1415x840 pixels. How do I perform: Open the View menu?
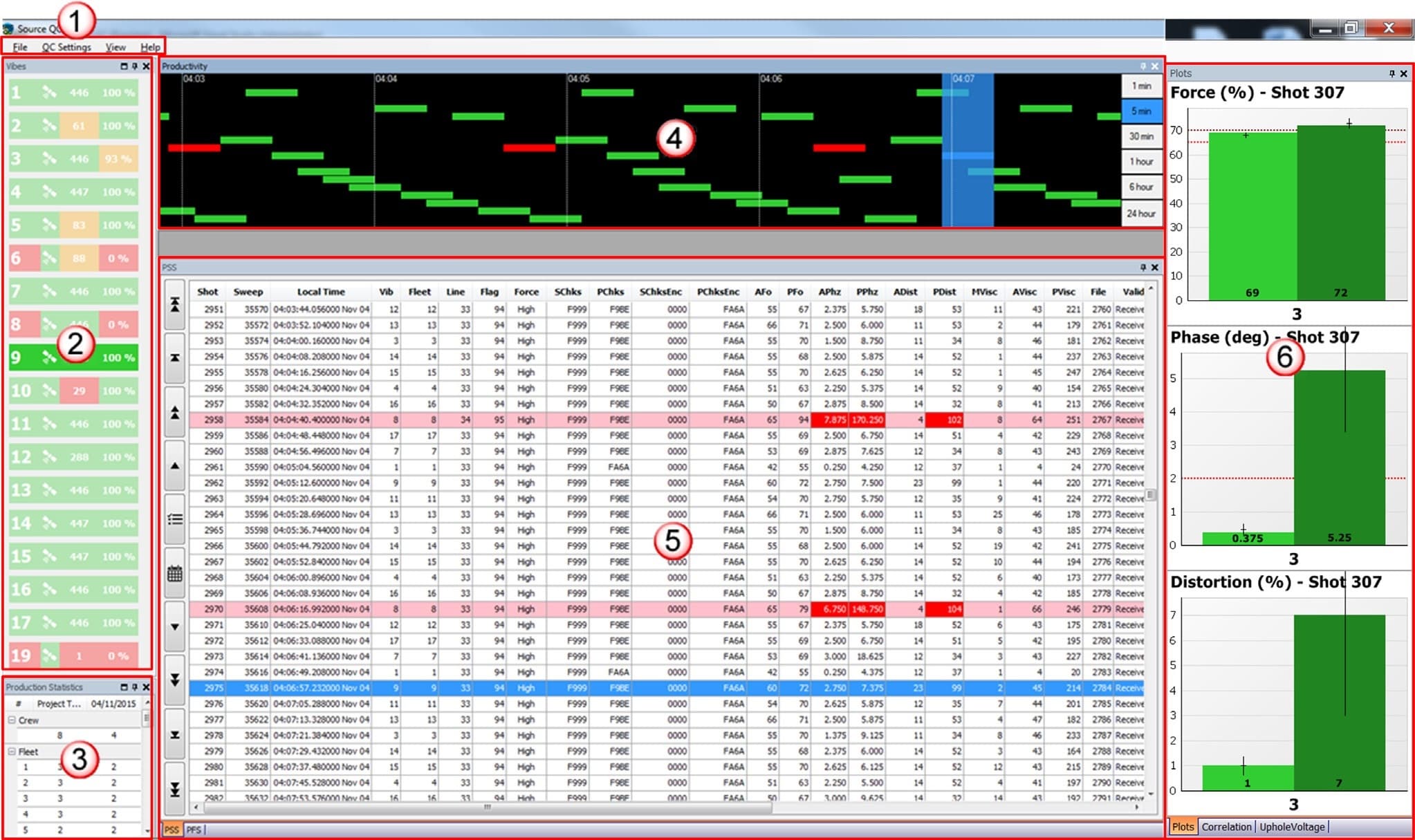(115, 47)
